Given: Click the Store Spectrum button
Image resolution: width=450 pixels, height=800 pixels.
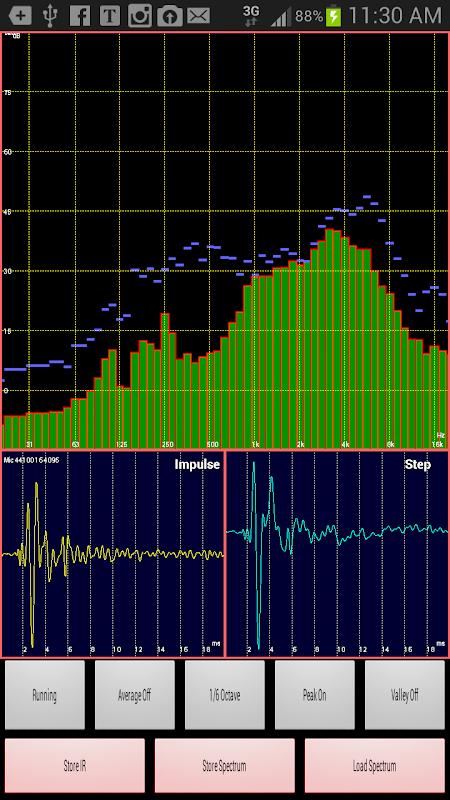Looking at the screenshot, I should (224, 765).
